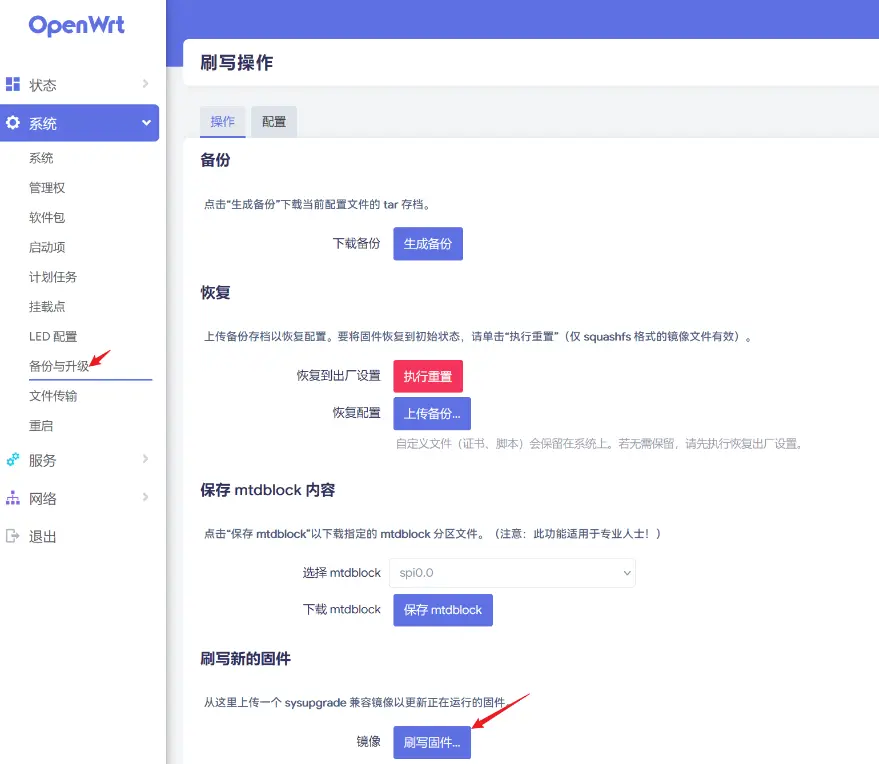The width and height of the screenshot is (879, 764).
Task: Open 软件包 in the sidebar
Action: click(47, 217)
